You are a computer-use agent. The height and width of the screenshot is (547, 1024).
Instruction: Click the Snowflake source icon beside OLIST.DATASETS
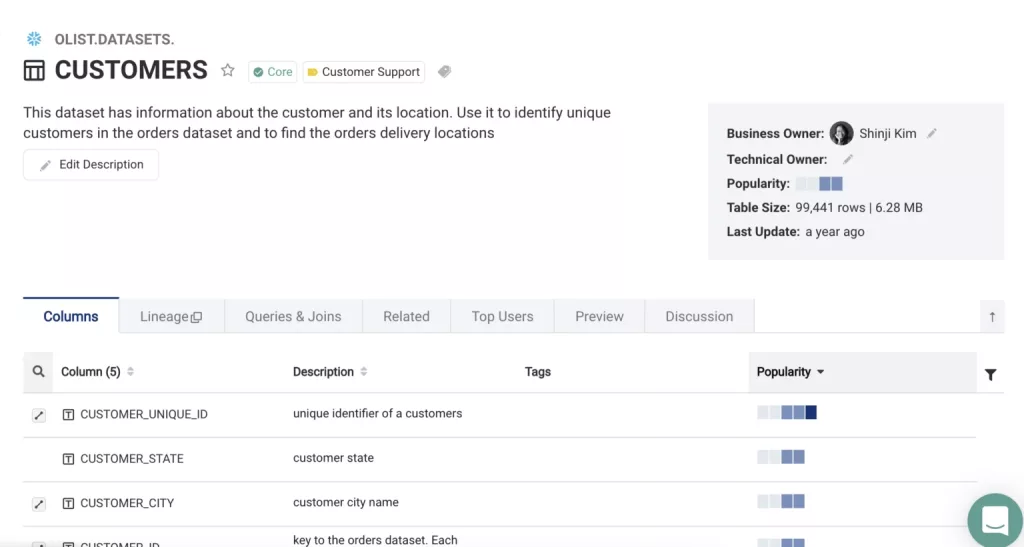pyautogui.click(x=34, y=39)
